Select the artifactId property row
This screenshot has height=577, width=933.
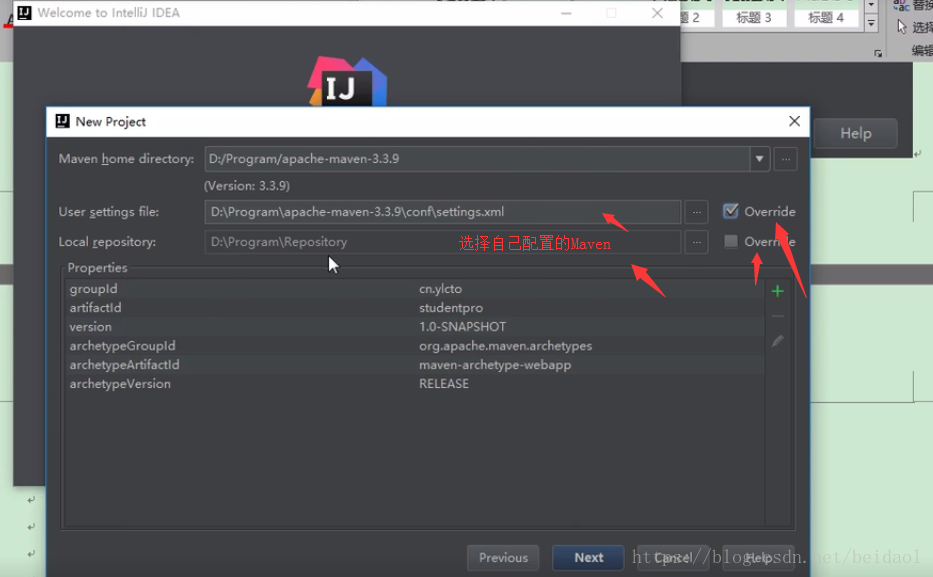click(415, 308)
